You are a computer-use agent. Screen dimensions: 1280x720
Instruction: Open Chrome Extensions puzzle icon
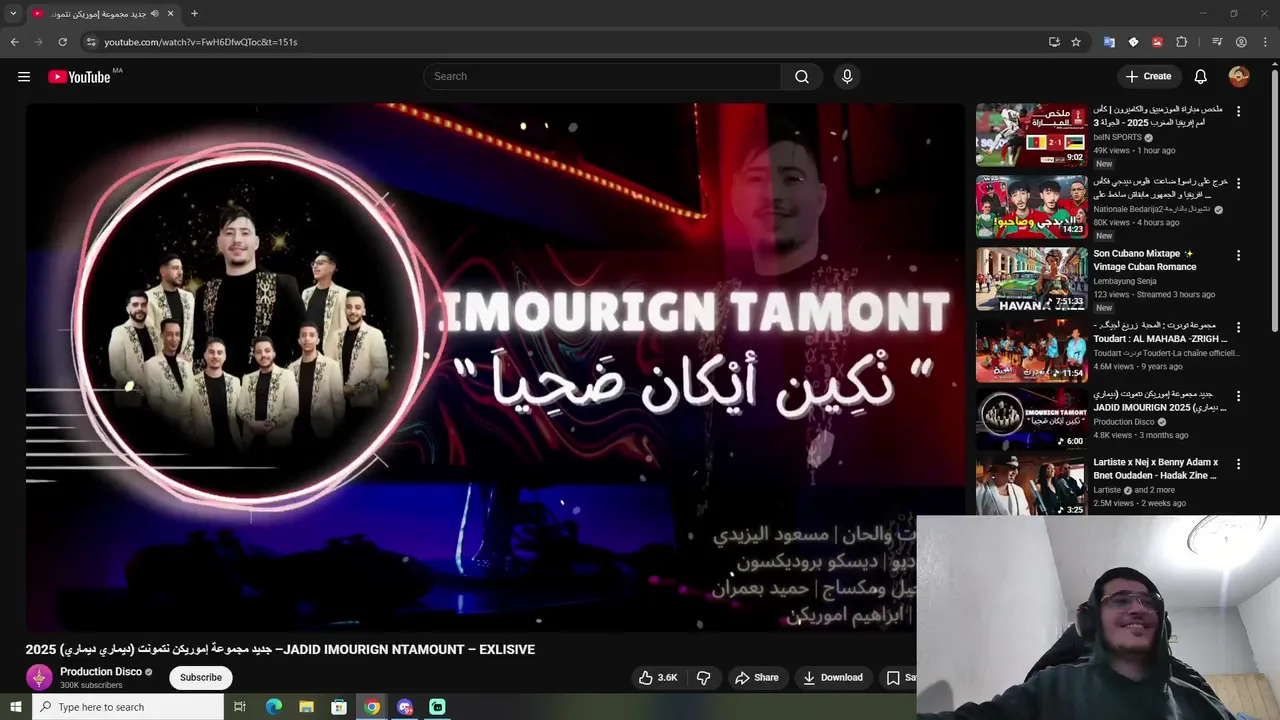1181,42
